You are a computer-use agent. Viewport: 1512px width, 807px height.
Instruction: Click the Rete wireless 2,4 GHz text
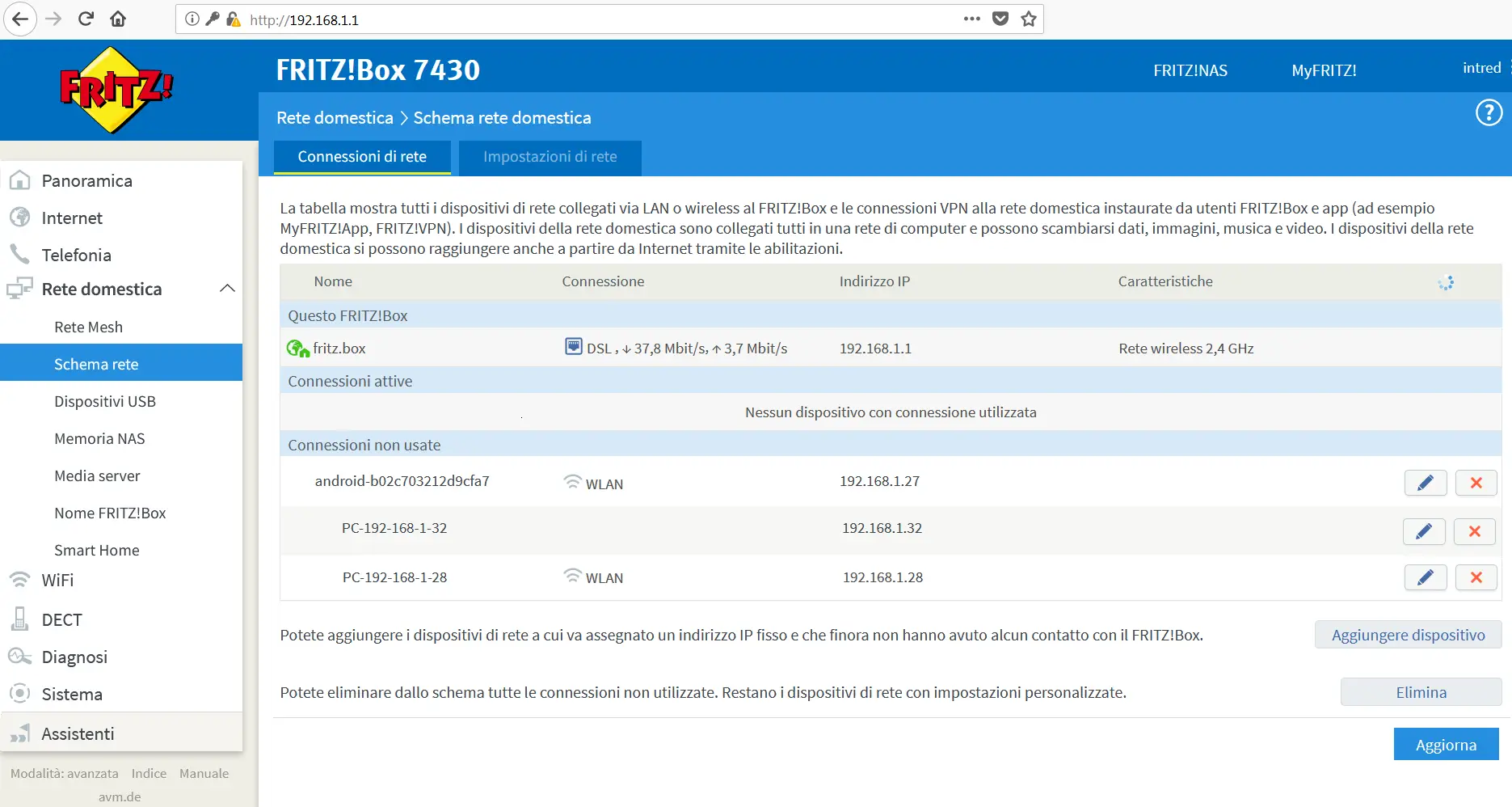(1186, 349)
